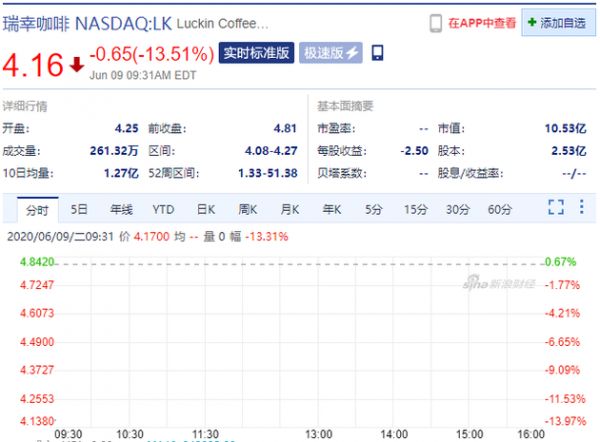Select the 分时 intraday tab

coord(37,209)
